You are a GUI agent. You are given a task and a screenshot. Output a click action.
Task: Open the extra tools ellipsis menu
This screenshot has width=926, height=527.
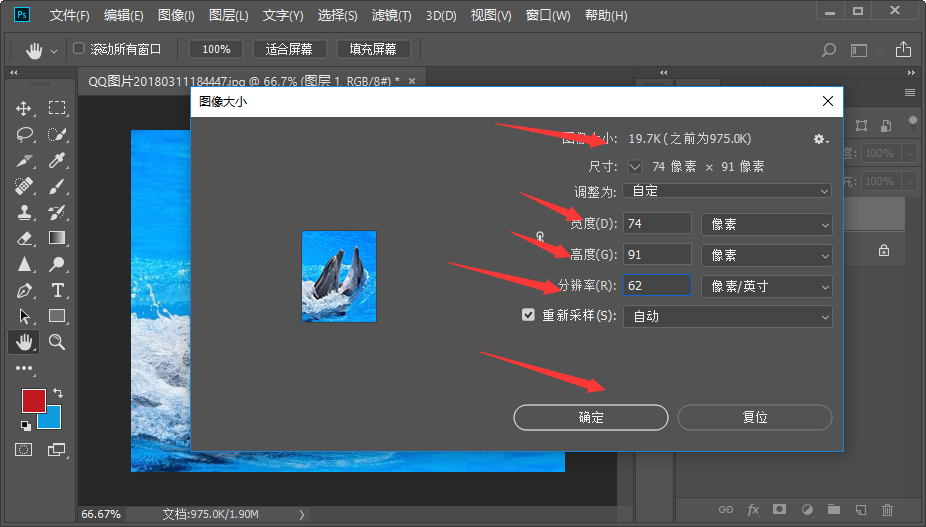click(x=24, y=368)
